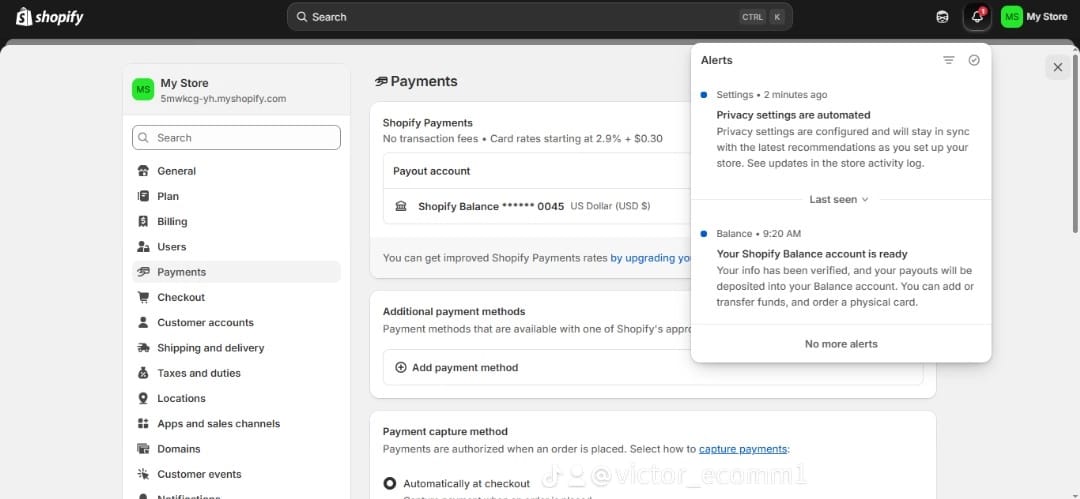Open Apps and sales channels
This screenshot has height=499, width=1080.
click(236, 423)
